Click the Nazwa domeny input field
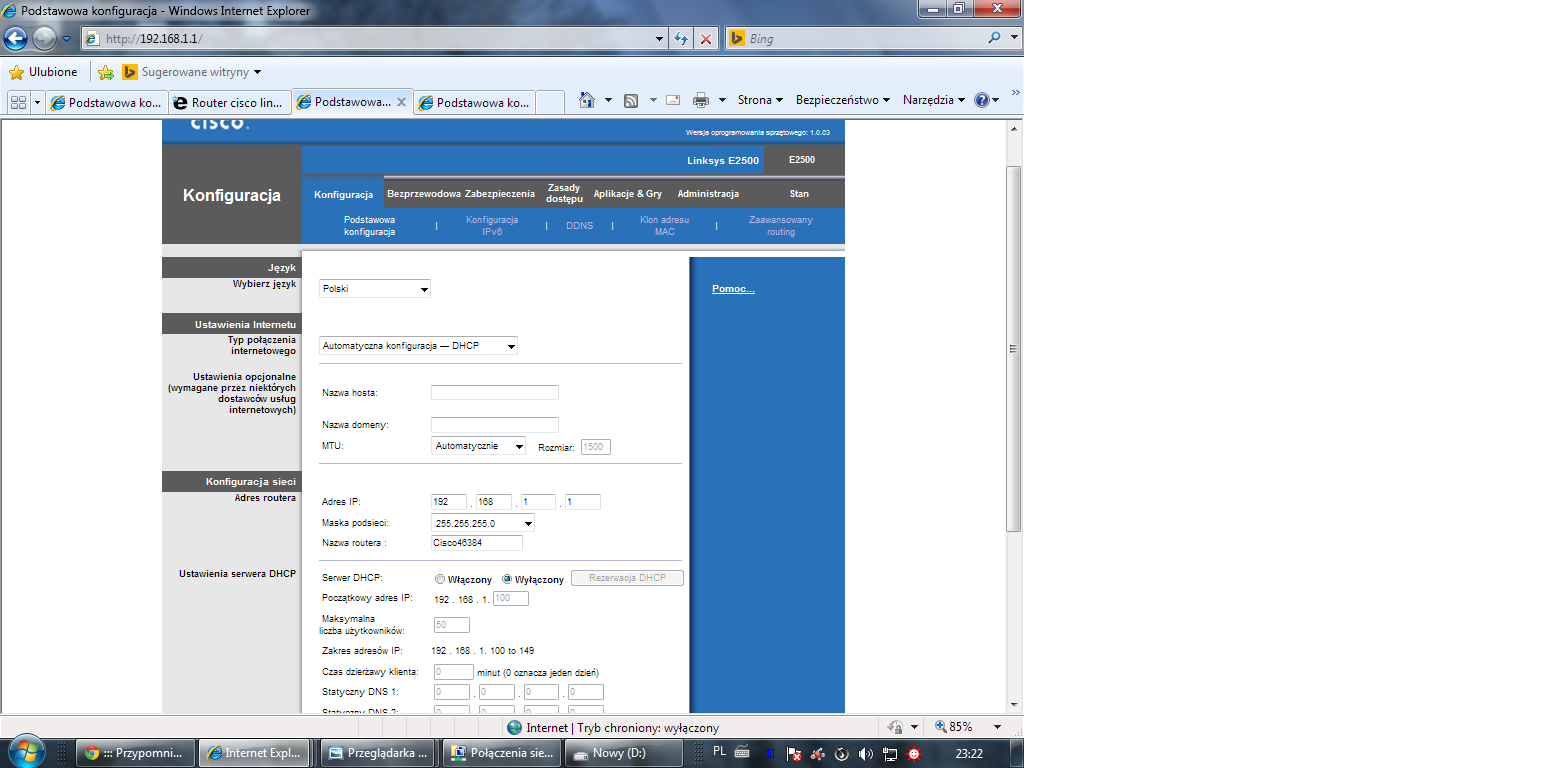 click(495, 425)
